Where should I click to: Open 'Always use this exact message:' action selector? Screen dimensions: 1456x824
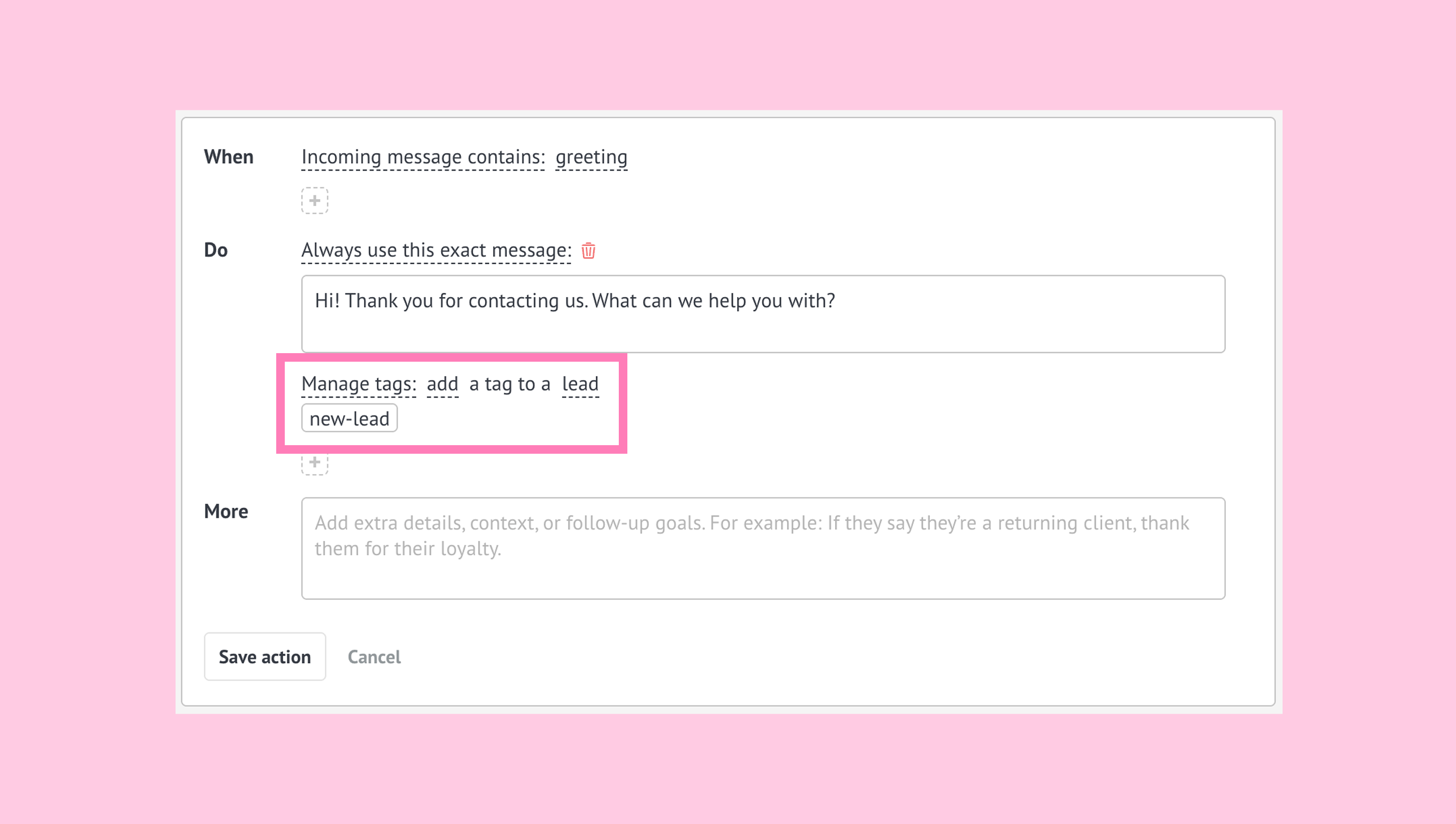[436, 251]
